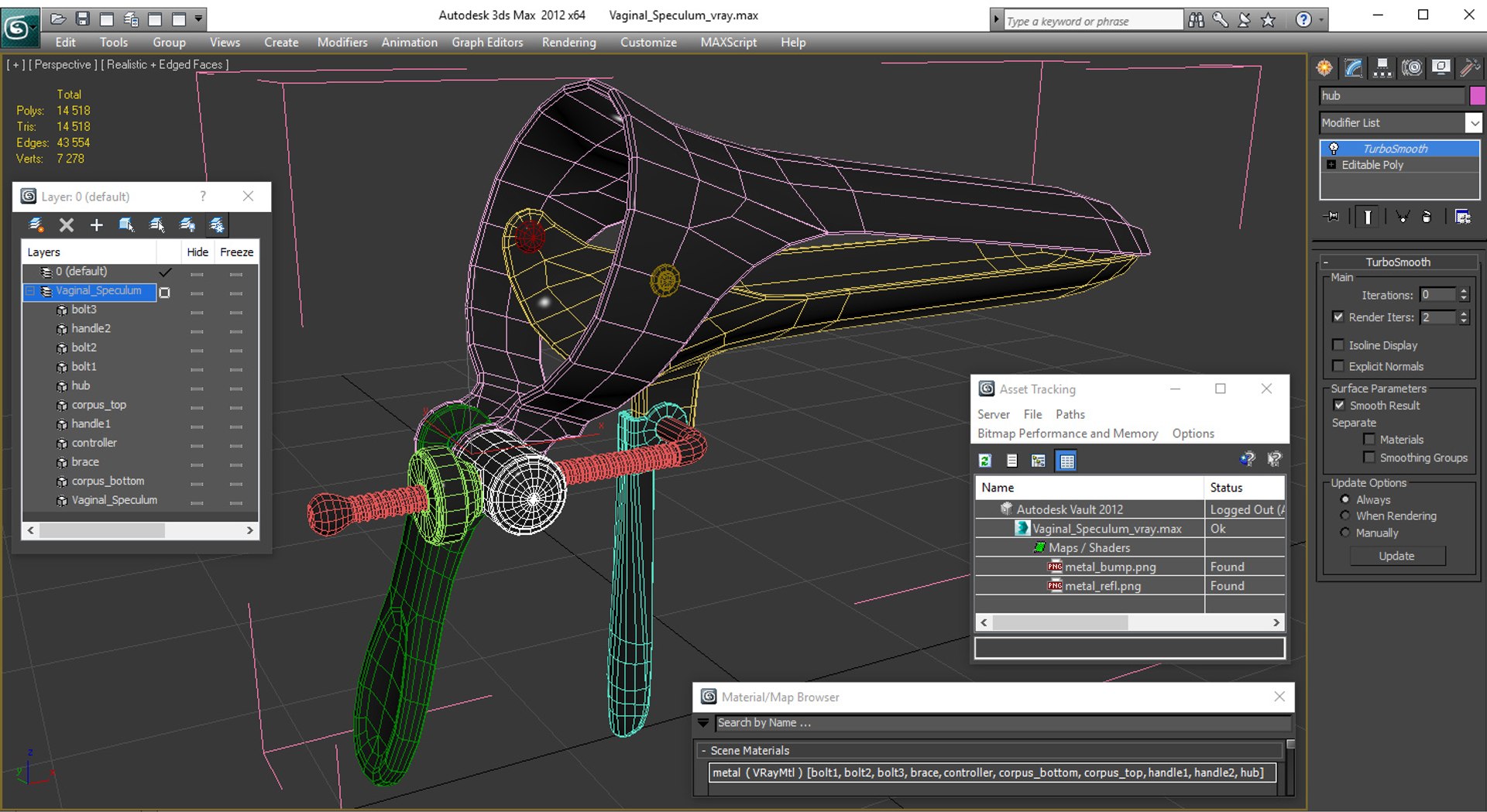Click the Freeze column header in Layer dialog

[236, 252]
